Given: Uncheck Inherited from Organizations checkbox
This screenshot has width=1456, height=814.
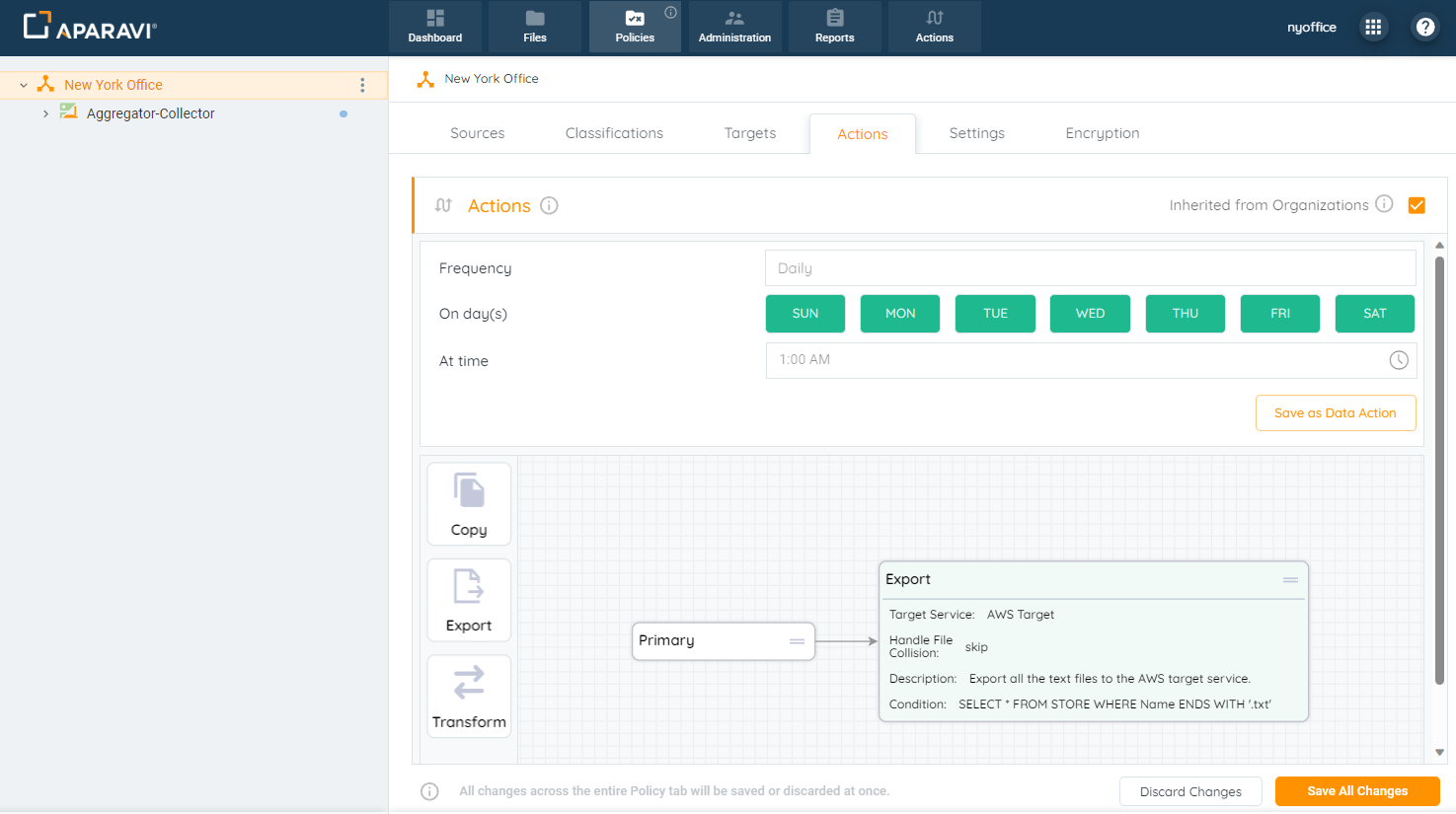Looking at the screenshot, I should click(1417, 205).
